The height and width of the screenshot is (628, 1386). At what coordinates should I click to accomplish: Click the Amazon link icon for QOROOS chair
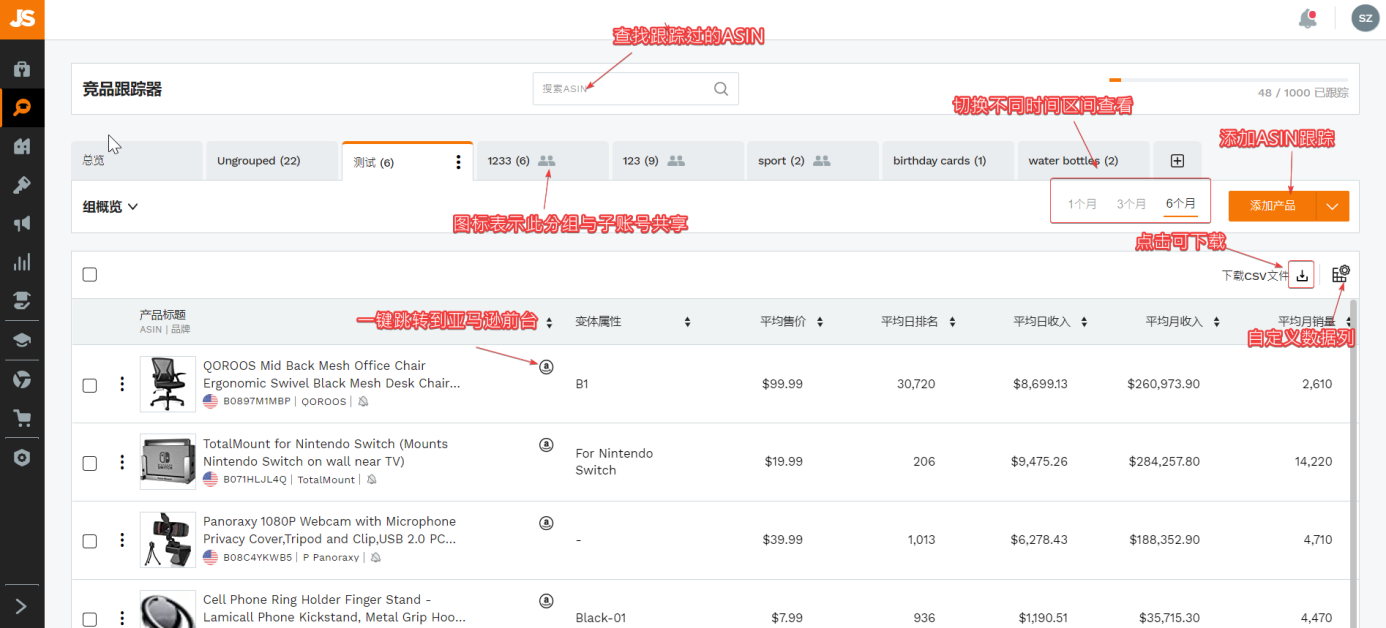tap(546, 366)
